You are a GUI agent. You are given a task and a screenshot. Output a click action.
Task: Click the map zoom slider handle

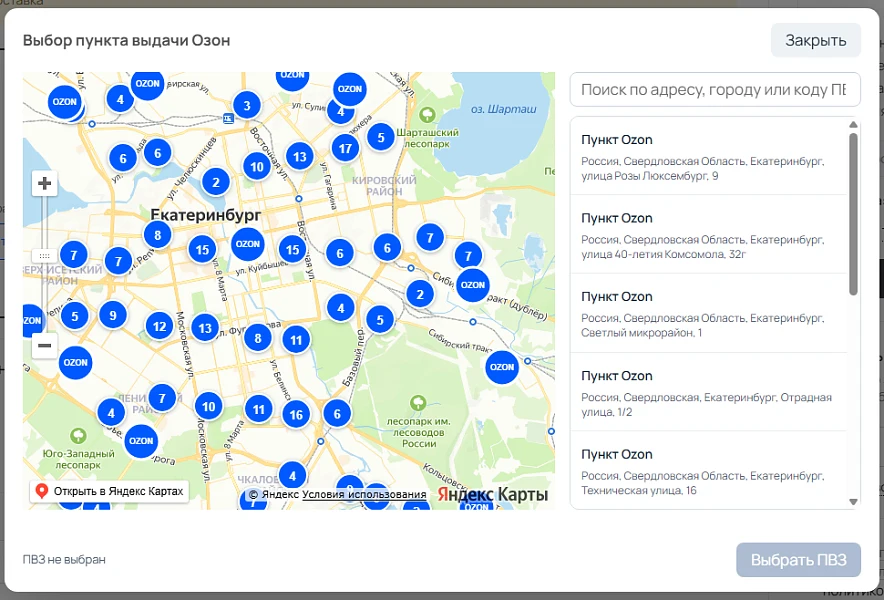45,256
